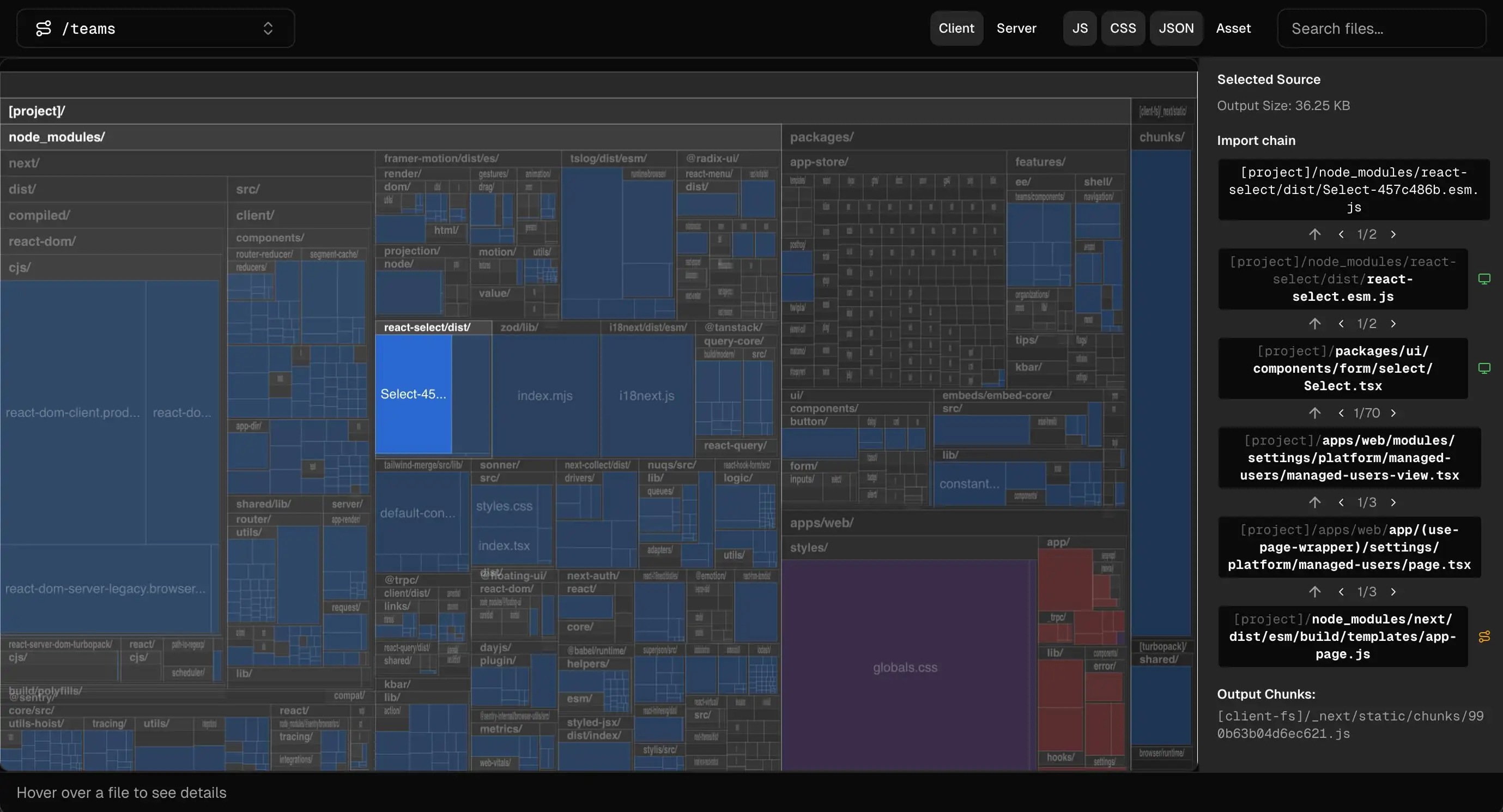This screenshot has width=1503, height=812.
Task: Click the route icon beside /teams selector
Action: coord(44,28)
